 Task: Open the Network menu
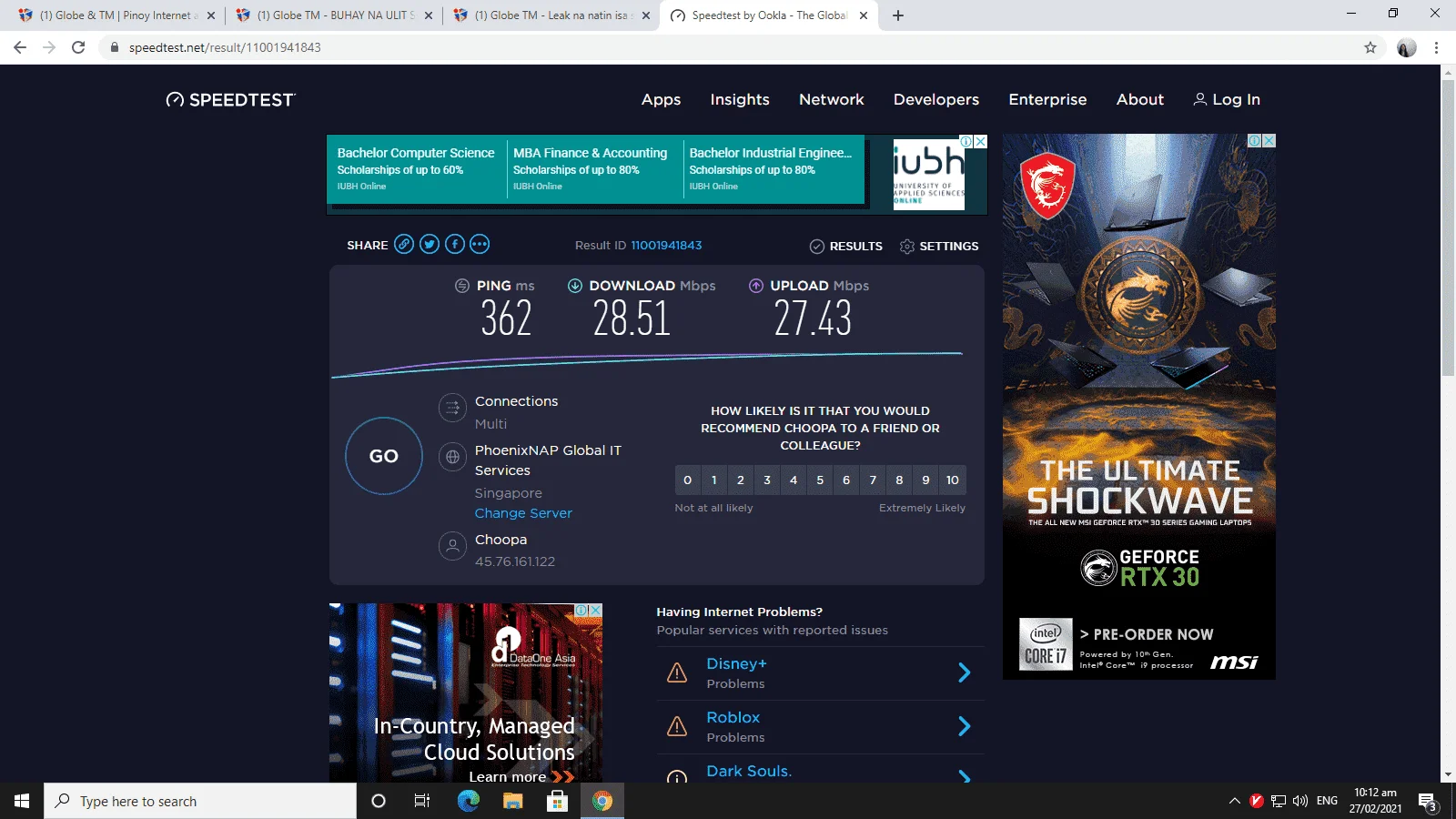click(x=832, y=99)
